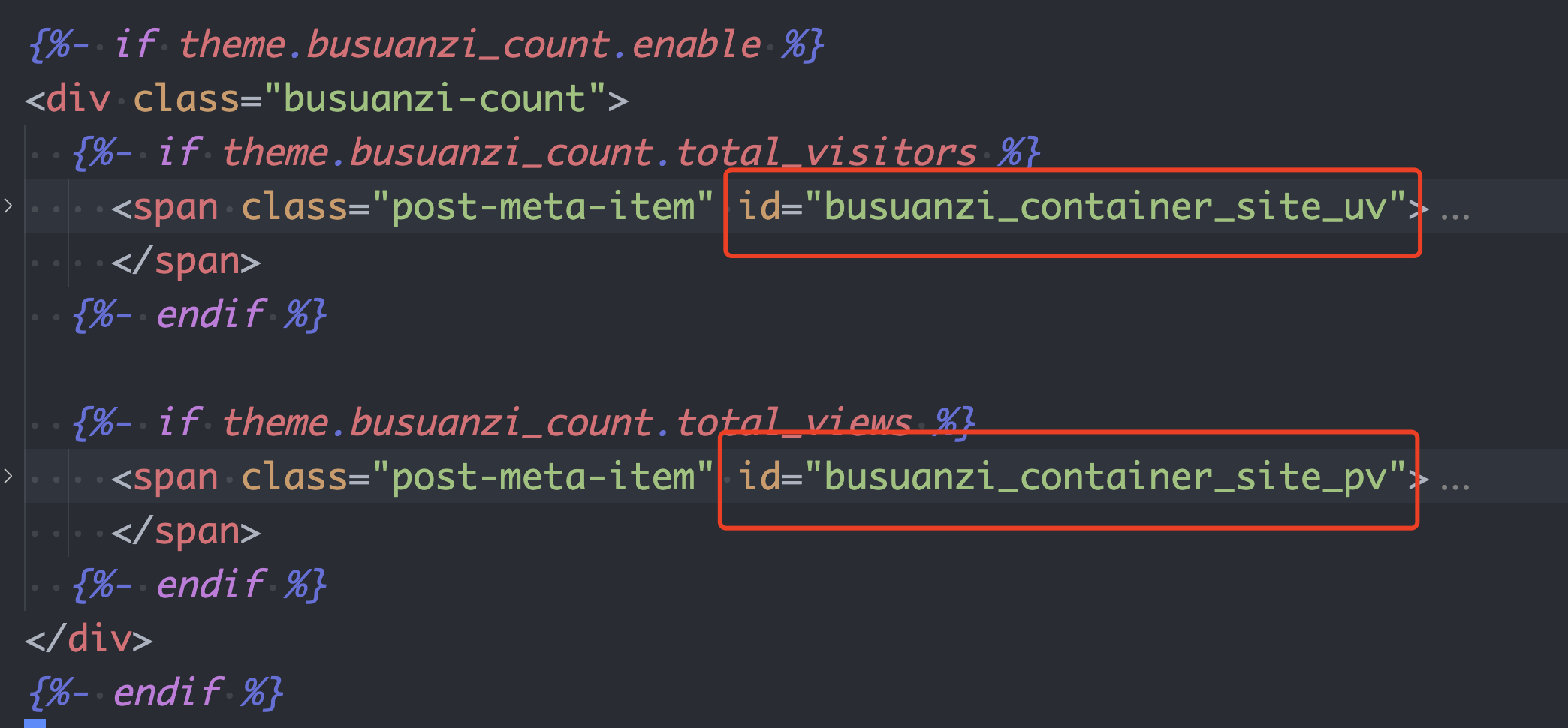This screenshot has height=728, width=1568.
Task: Click the opening div tag name
Action: point(78,99)
